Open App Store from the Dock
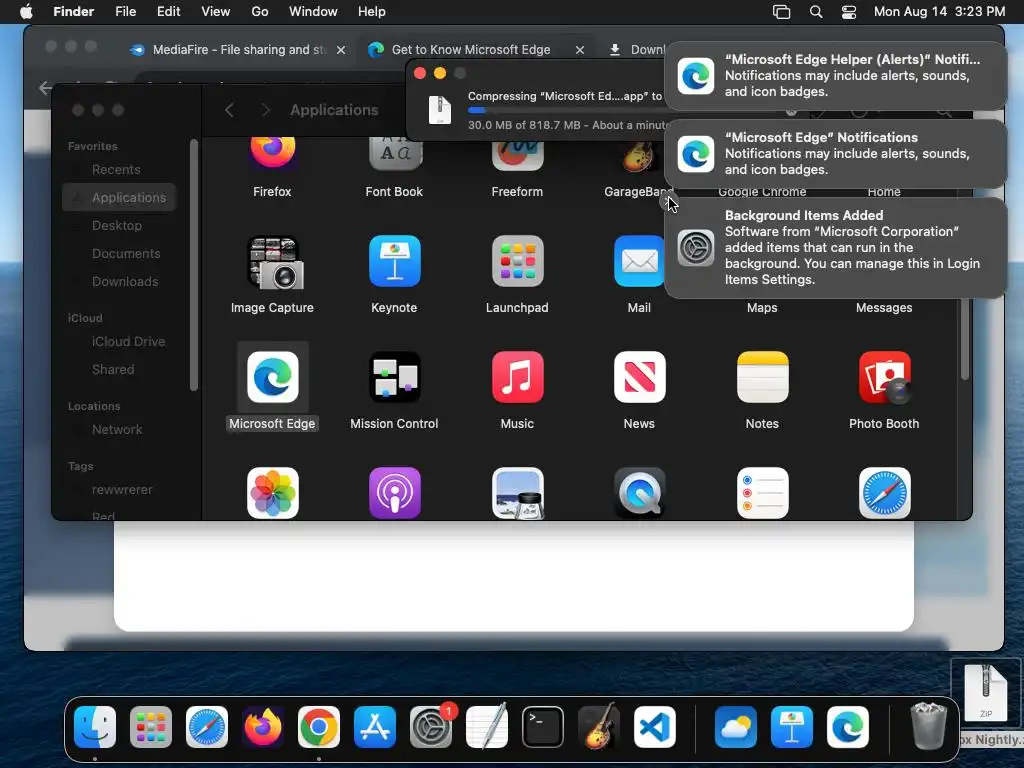This screenshot has width=1024, height=768. [375, 727]
